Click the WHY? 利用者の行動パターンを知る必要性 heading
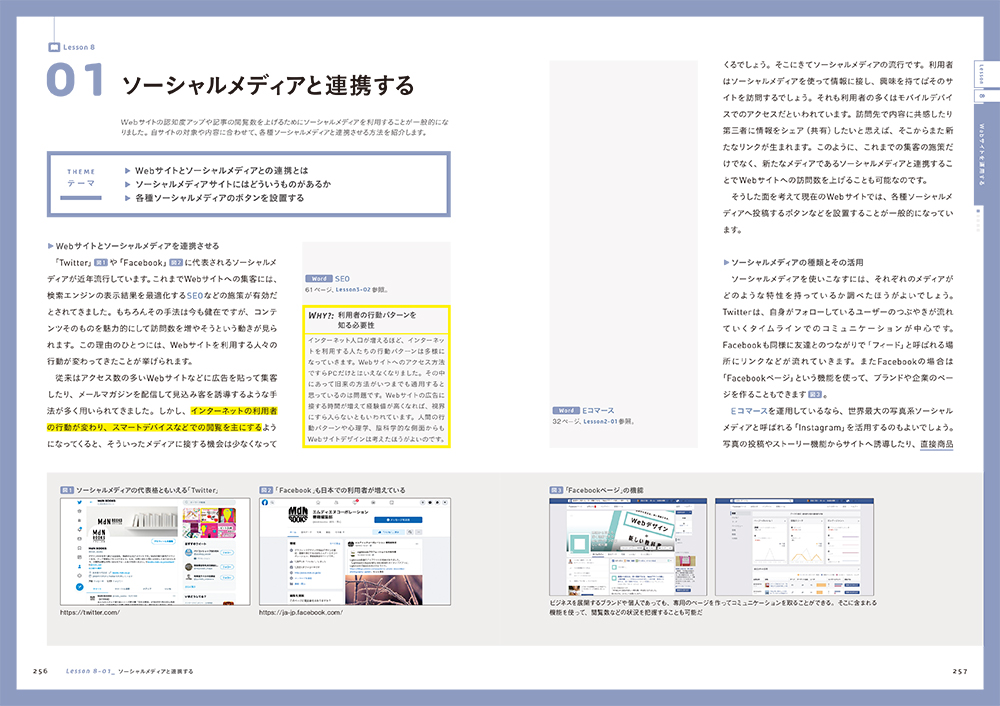Screen dimensions: 1000x706 (363, 320)
